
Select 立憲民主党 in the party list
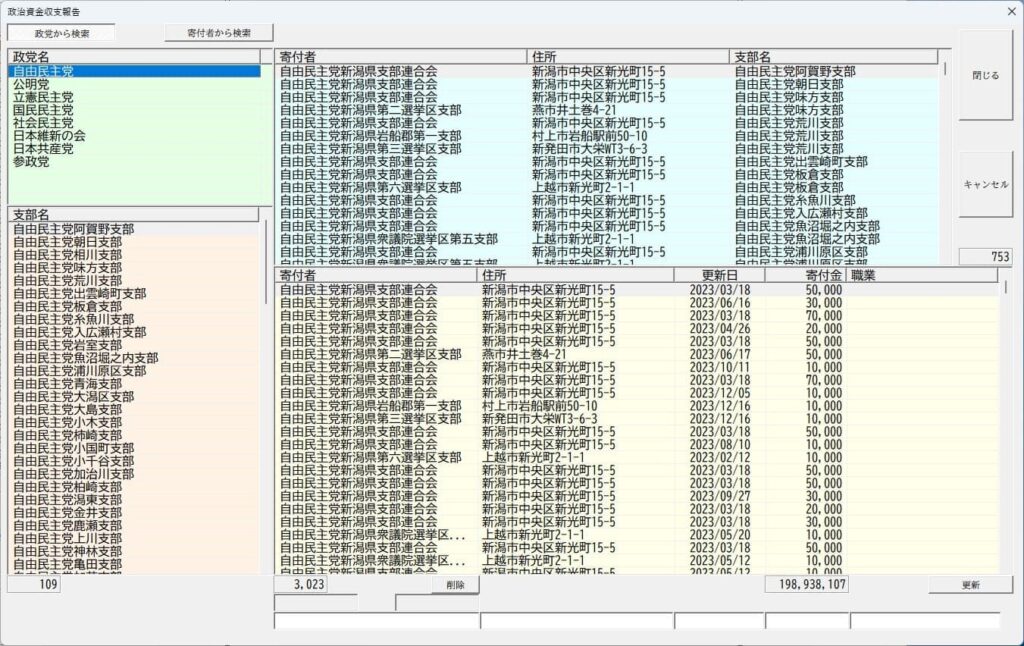pos(43,98)
